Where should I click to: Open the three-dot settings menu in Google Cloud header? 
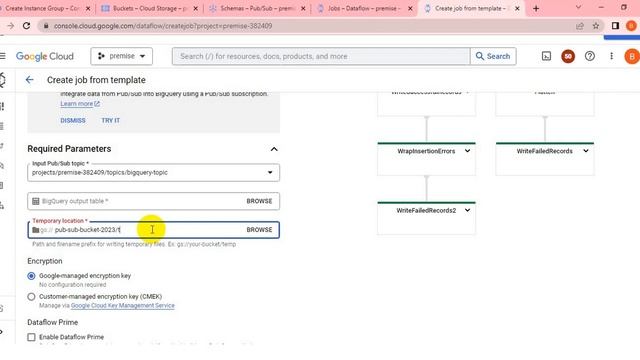[x=611, y=56]
